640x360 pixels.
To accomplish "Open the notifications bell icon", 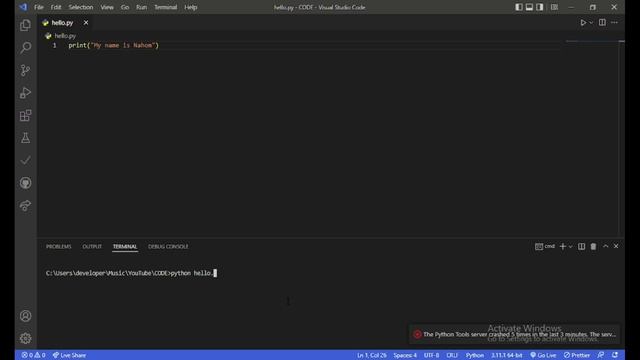I will pos(615,355).
